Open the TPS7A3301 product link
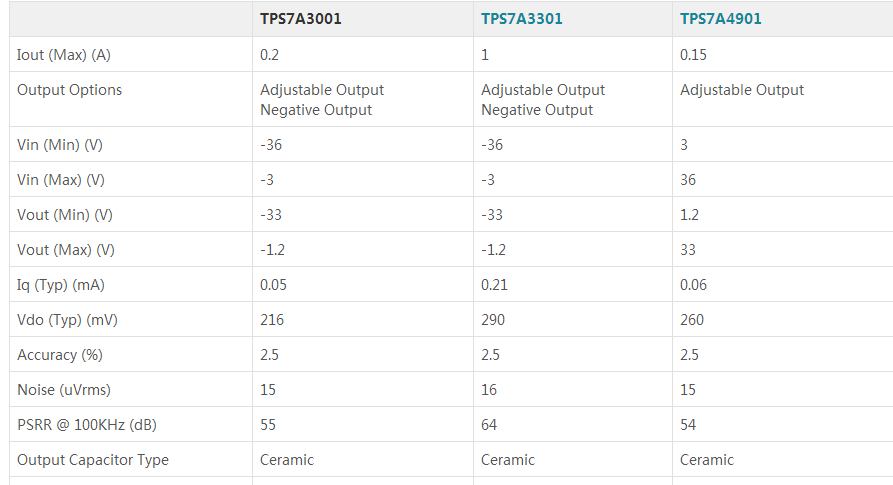Screen dimensions: 893x485 (521, 19)
